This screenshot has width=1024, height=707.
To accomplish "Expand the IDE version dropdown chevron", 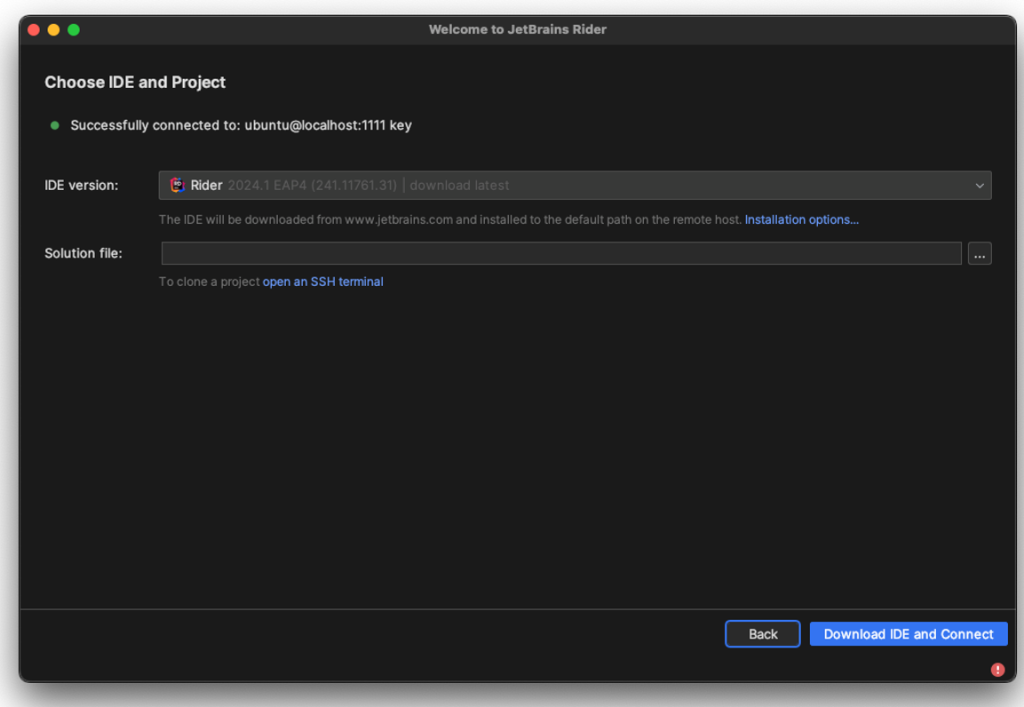I will [982, 185].
